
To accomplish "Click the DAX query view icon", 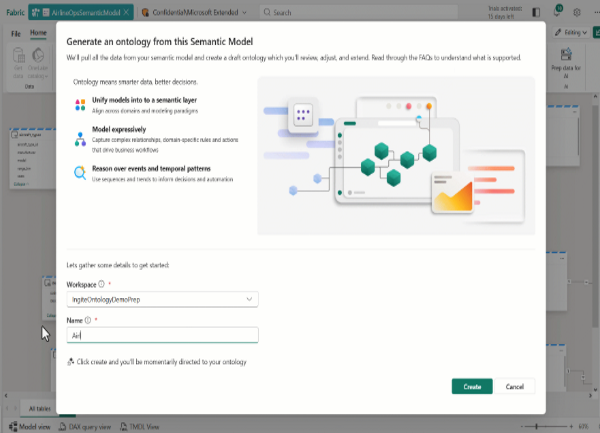I will tap(62, 426).
